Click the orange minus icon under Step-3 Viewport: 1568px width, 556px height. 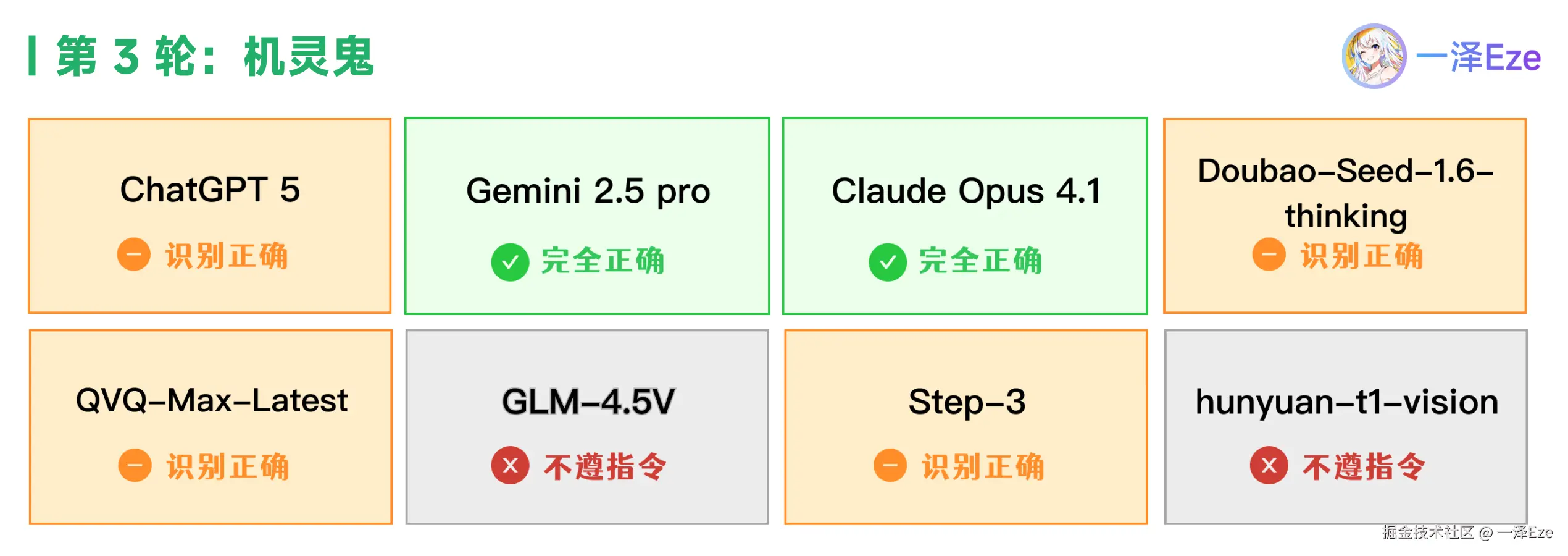point(890,465)
